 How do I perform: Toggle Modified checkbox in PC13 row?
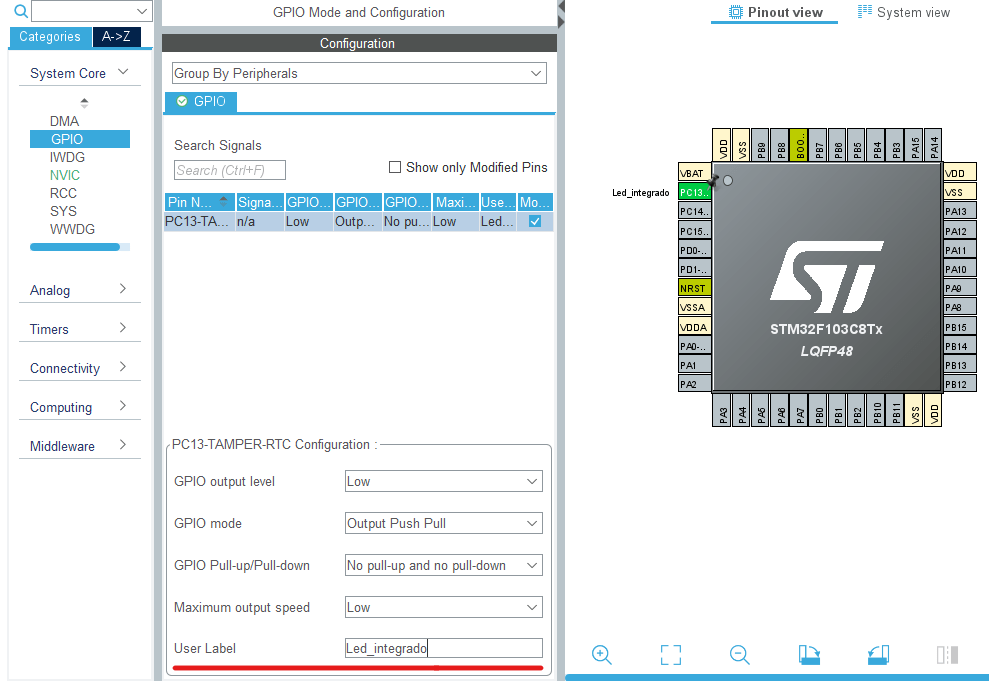click(535, 221)
